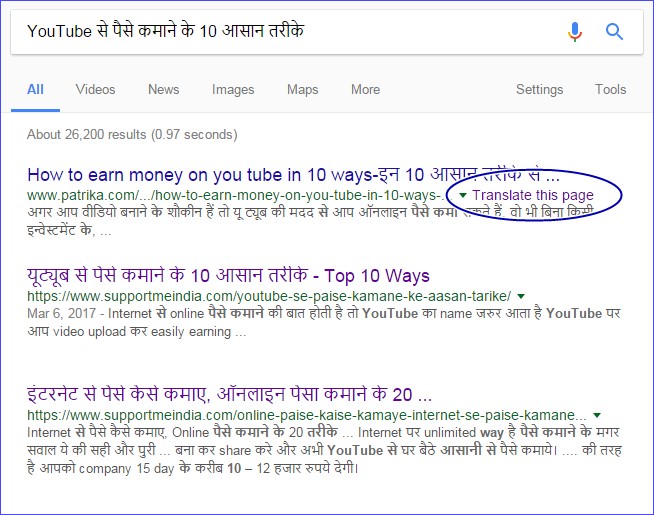Click the snippet mentioning '15 day के करीब 10 – 12 हजार'

tap(324, 450)
